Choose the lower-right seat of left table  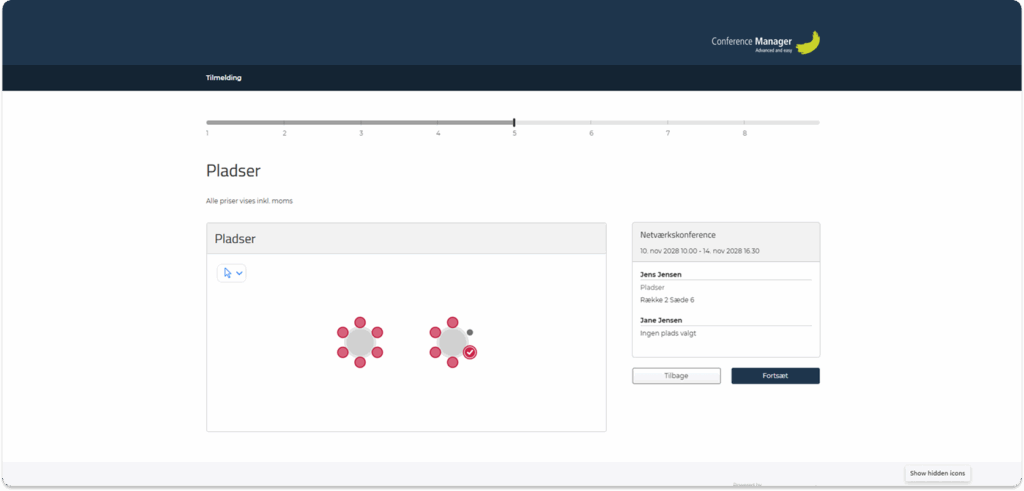pos(377,352)
